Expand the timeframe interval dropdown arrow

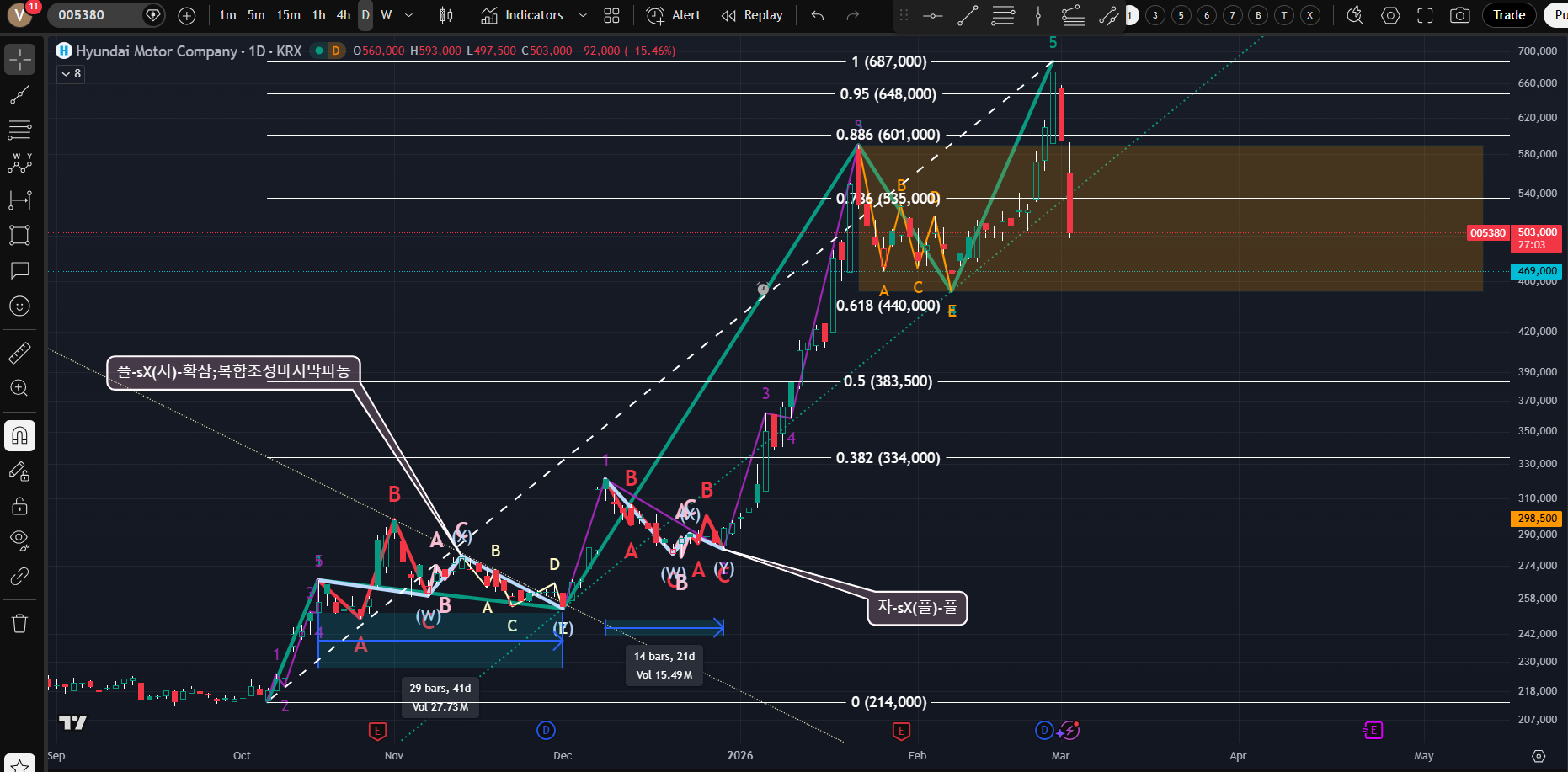click(409, 15)
